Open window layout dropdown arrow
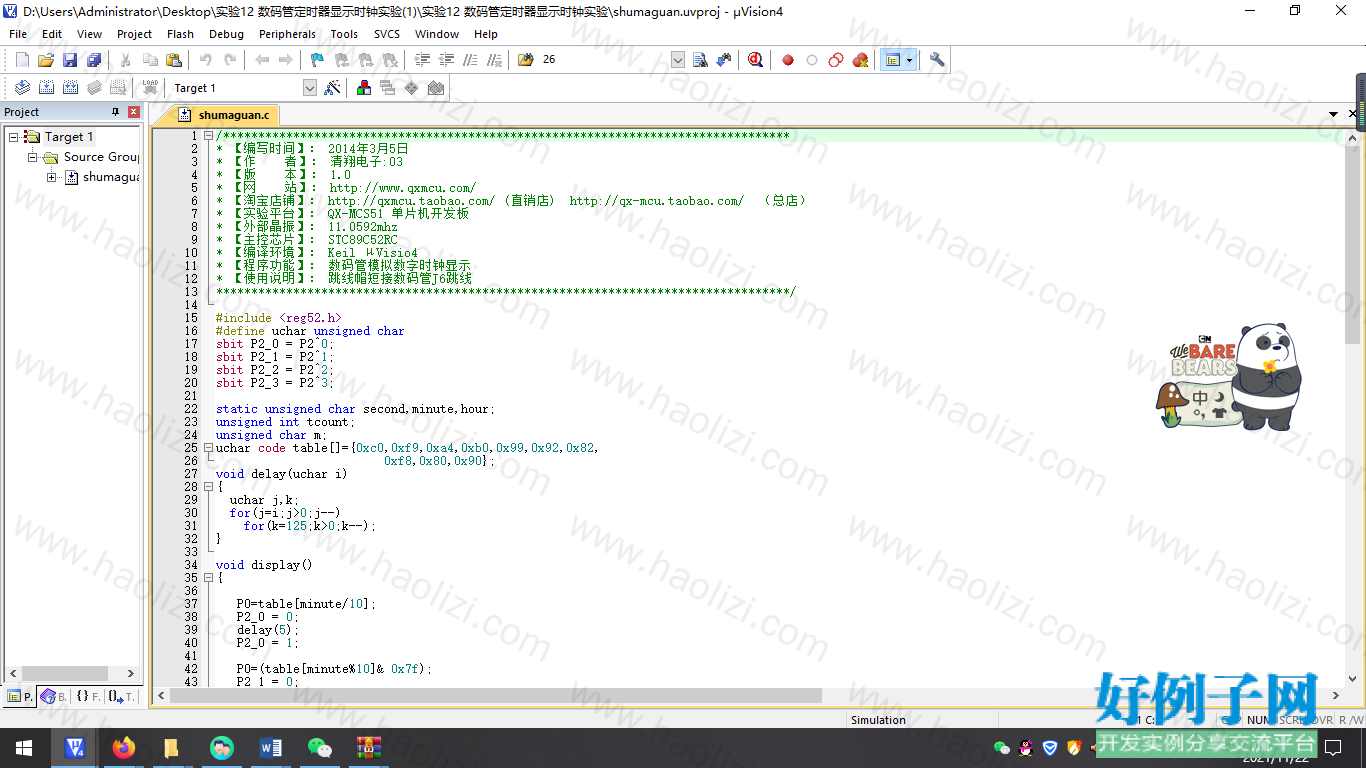This screenshot has width=1366, height=768. pos(909,60)
